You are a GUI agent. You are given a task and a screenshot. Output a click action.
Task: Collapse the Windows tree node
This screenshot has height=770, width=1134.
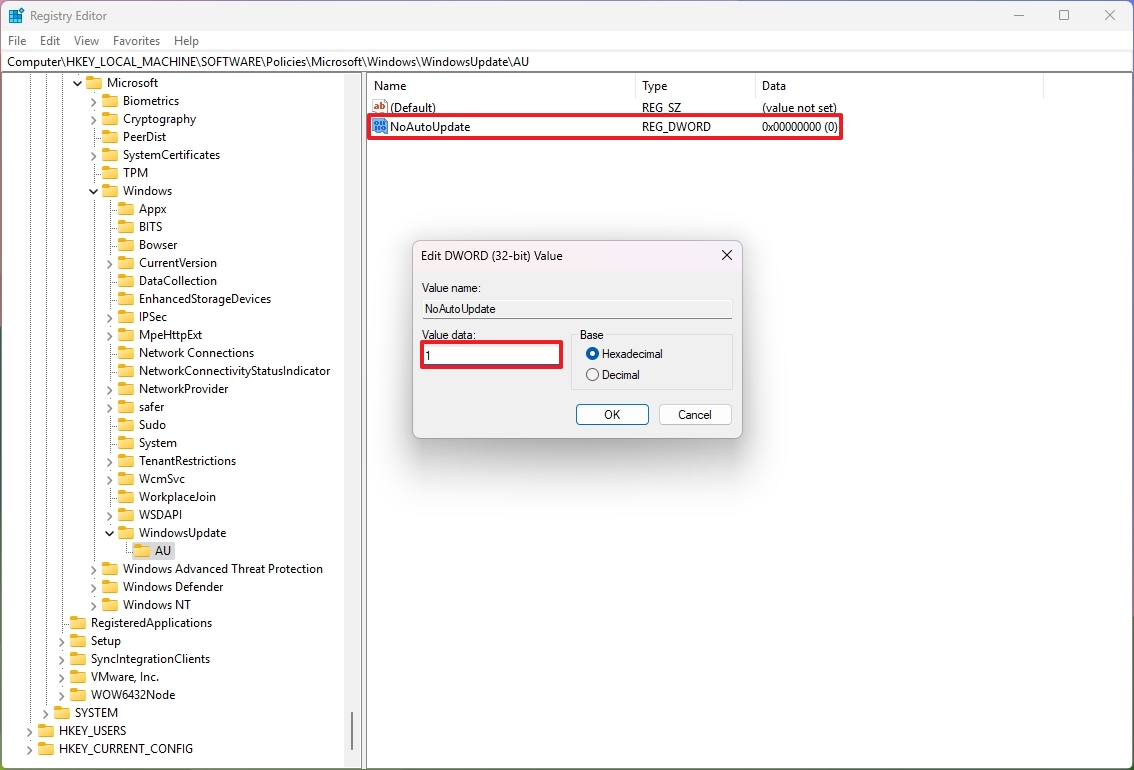coord(93,190)
